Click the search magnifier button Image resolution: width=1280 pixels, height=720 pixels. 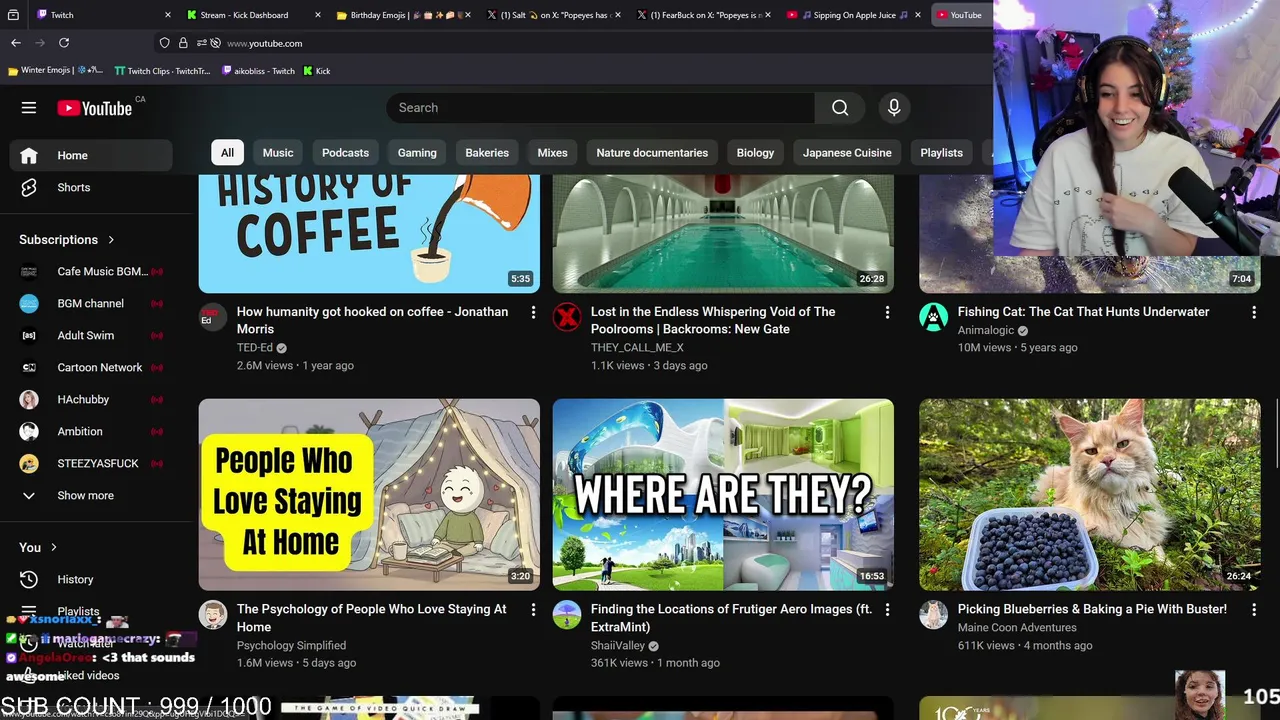(840, 108)
